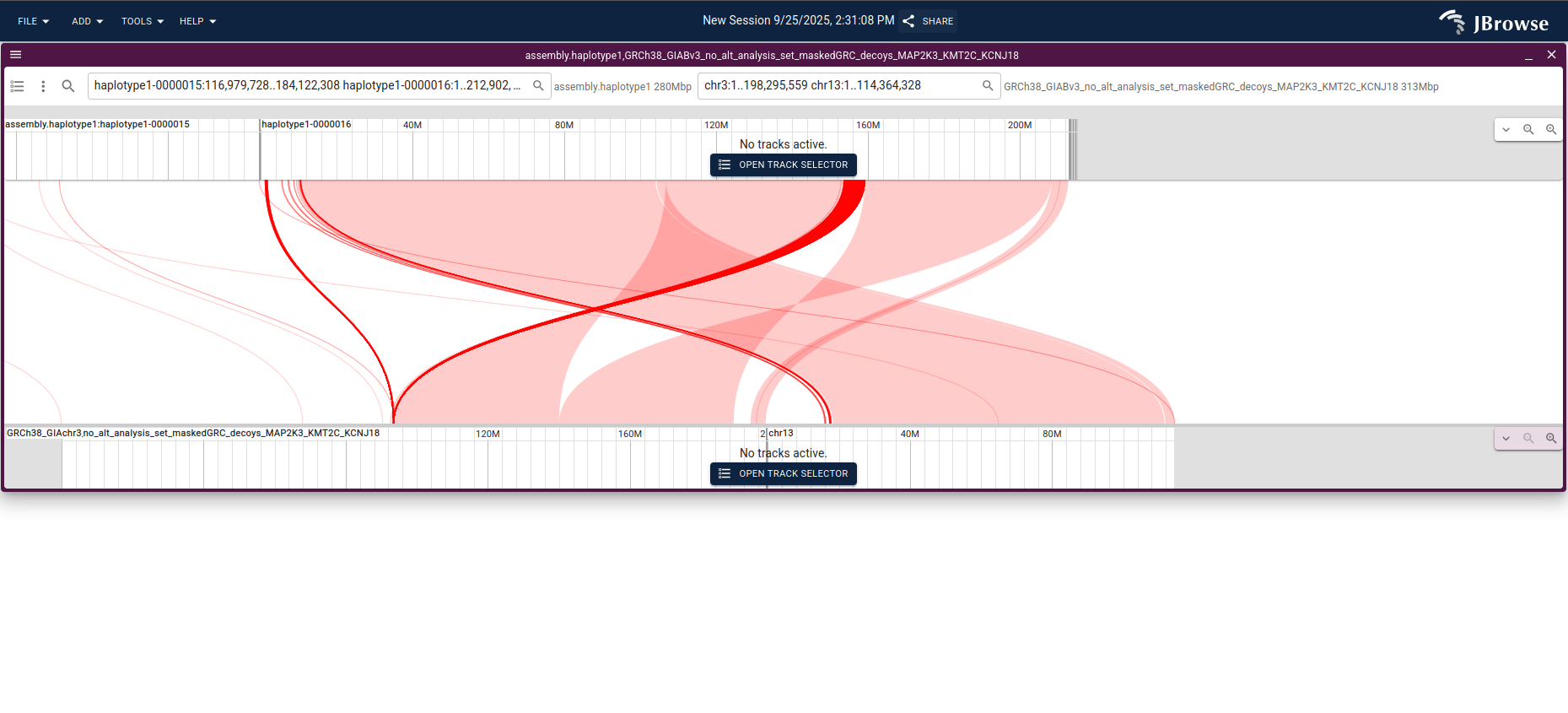Image resolution: width=1568 pixels, height=713 pixels.
Task: Click the 'assembly.haplotype1 280Mbp' label
Action: (622, 87)
